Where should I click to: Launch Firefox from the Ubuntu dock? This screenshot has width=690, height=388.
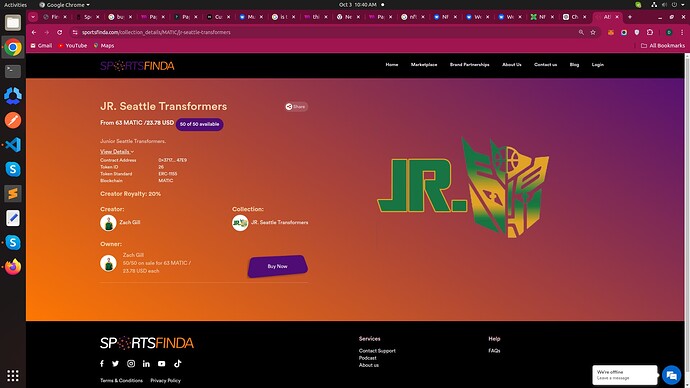click(x=13, y=267)
